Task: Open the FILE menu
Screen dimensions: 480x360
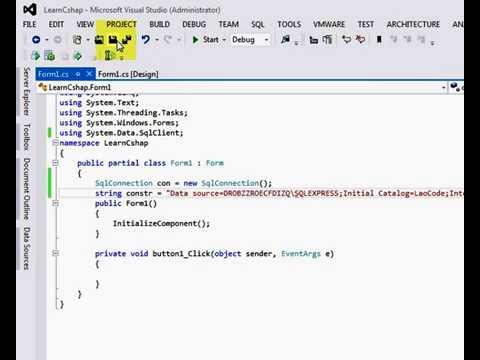Action: [29, 24]
